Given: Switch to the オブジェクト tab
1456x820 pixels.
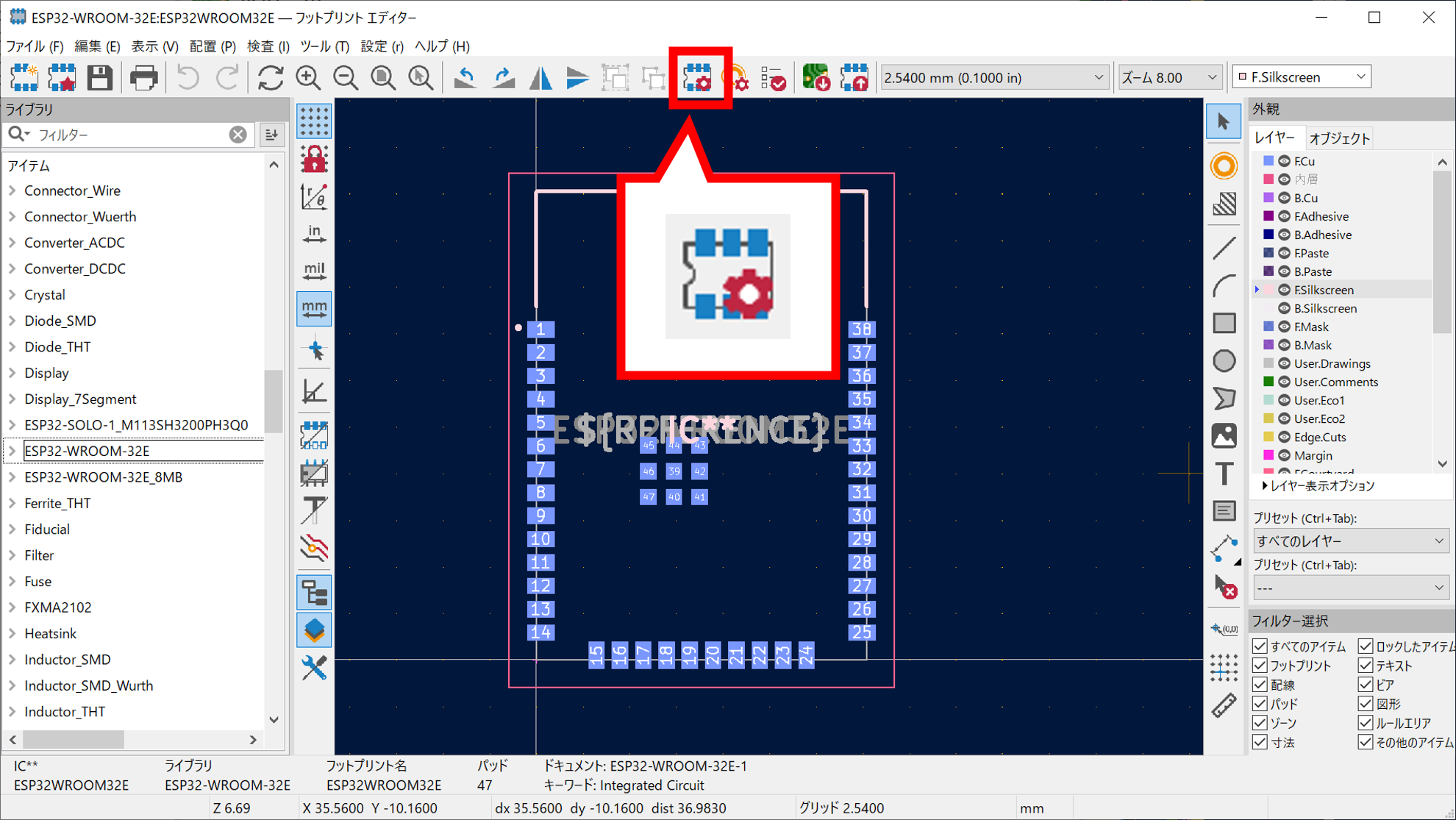Looking at the screenshot, I should coord(1340,138).
